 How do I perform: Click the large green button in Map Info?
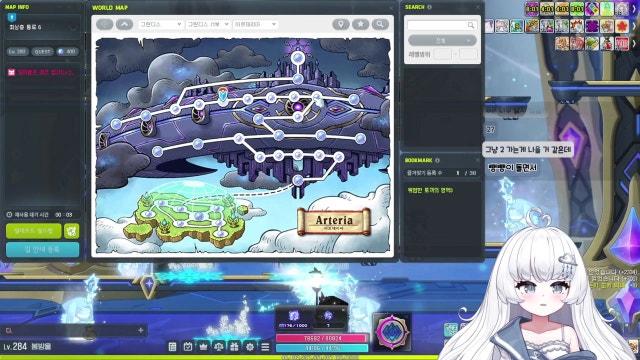34,231
